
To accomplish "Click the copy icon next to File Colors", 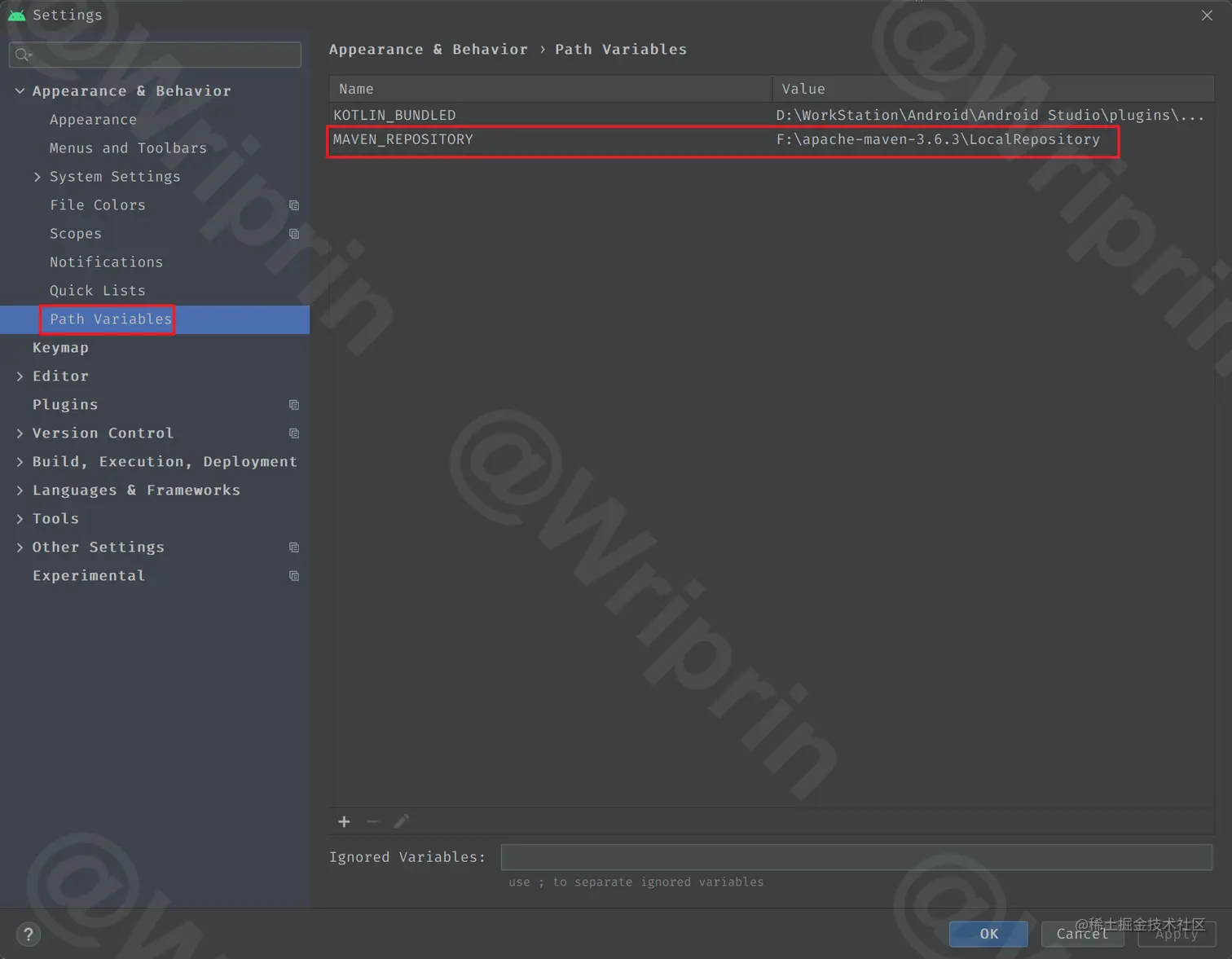I will pyautogui.click(x=293, y=205).
